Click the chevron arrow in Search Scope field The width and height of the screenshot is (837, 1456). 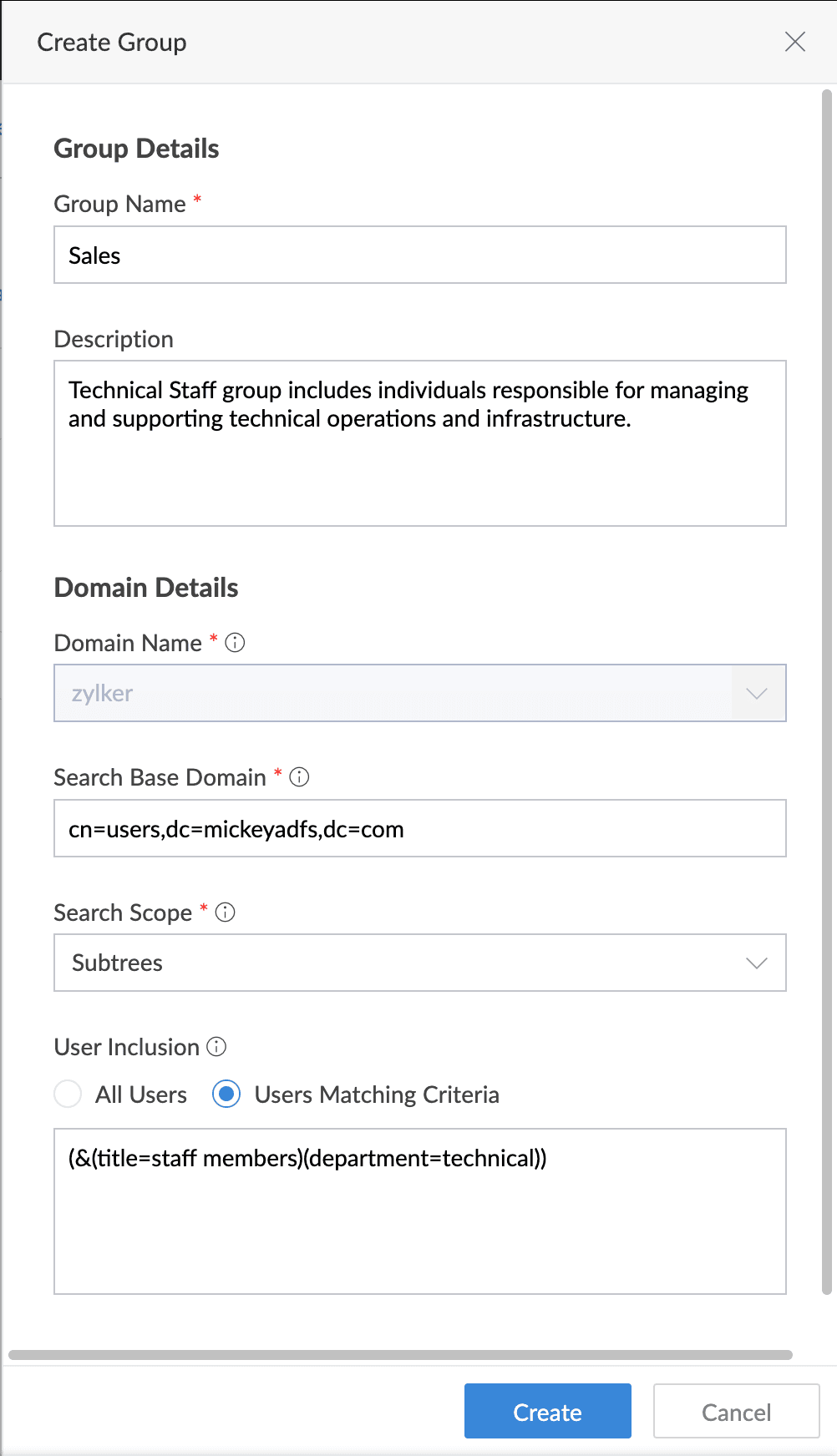click(x=757, y=963)
